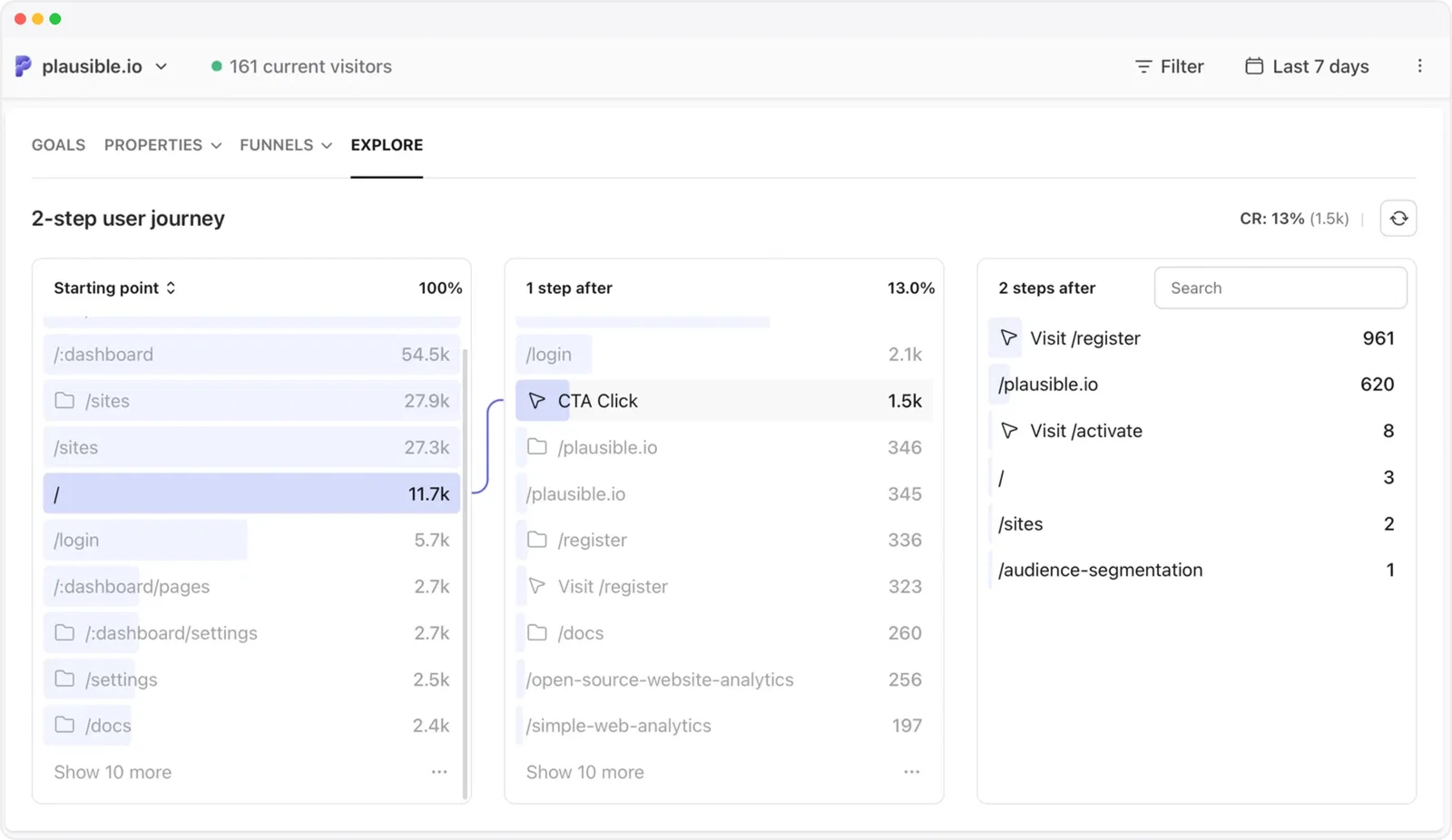The height and width of the screenshot is (840, 1452).
Task: Select /sites row in 2 steps after
Action: pos(1196,523)
